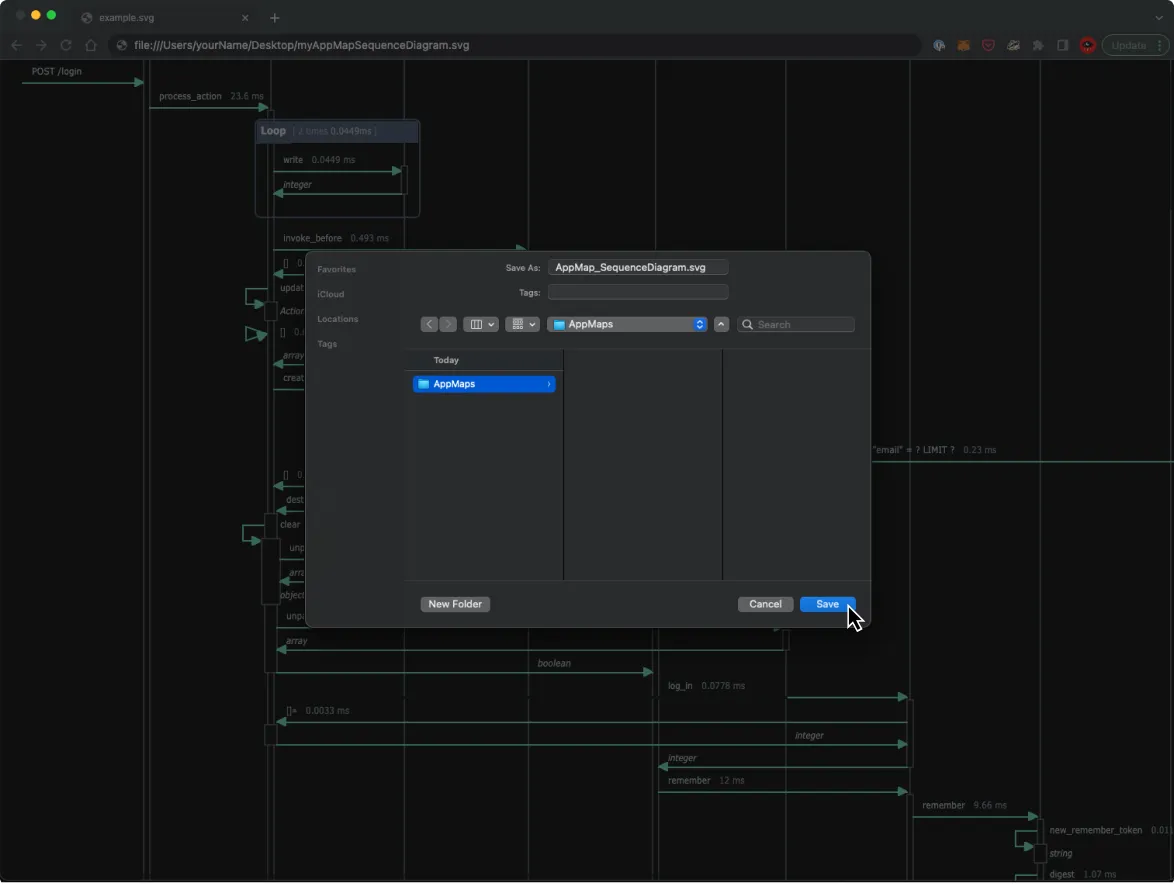Open the red profile avatar icon

click(1088, 45)
